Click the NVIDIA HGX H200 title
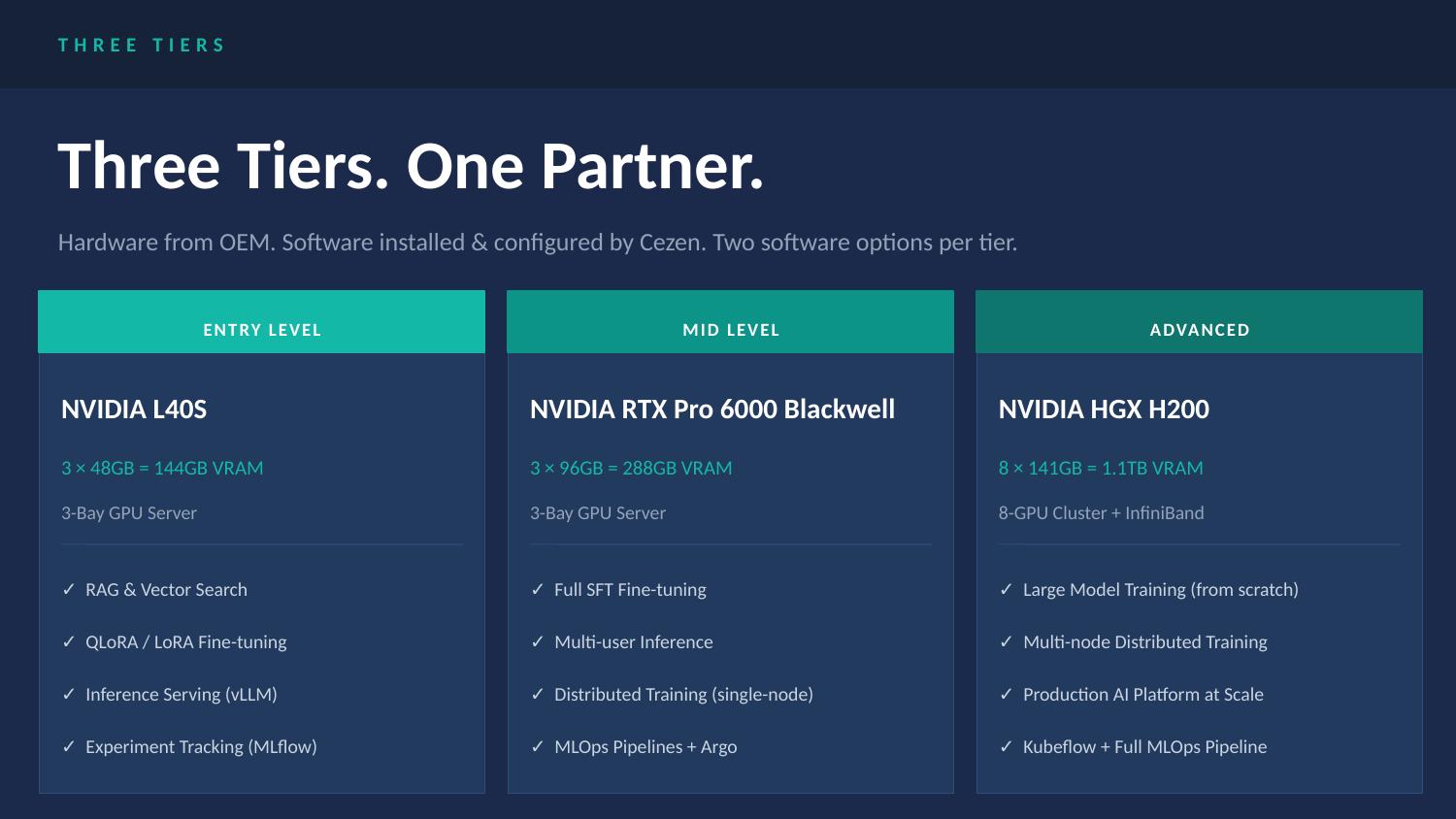 click(x=1104, y=409)
